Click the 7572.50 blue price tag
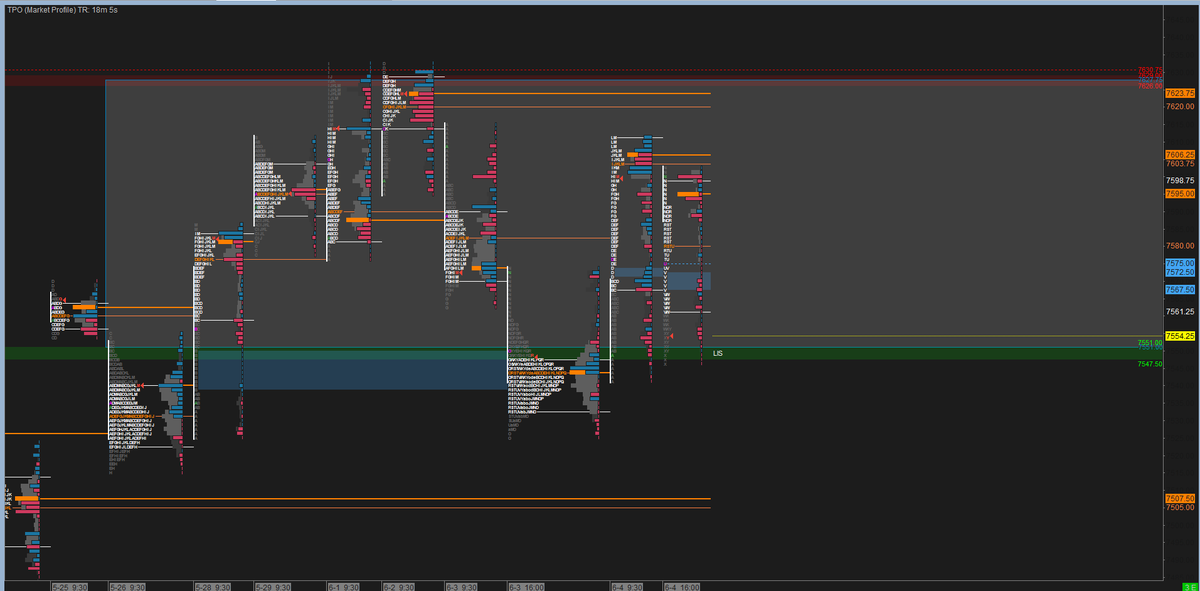This screenshot has height=591, width=1200. 1181,272
